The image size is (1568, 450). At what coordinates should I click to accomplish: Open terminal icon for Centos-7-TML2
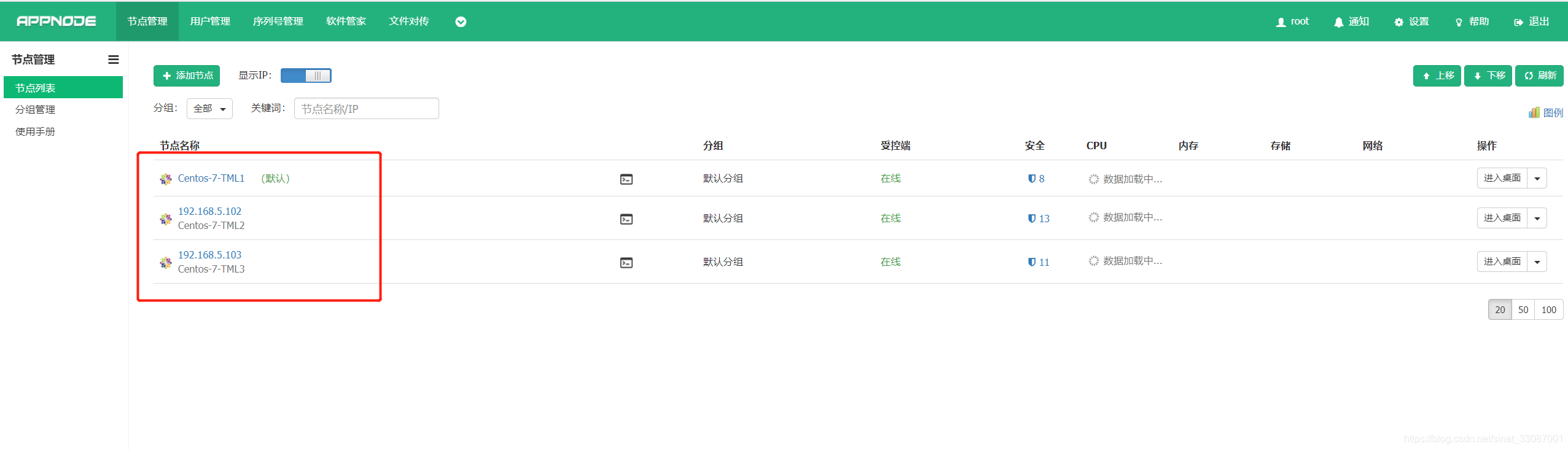[626, 219]
